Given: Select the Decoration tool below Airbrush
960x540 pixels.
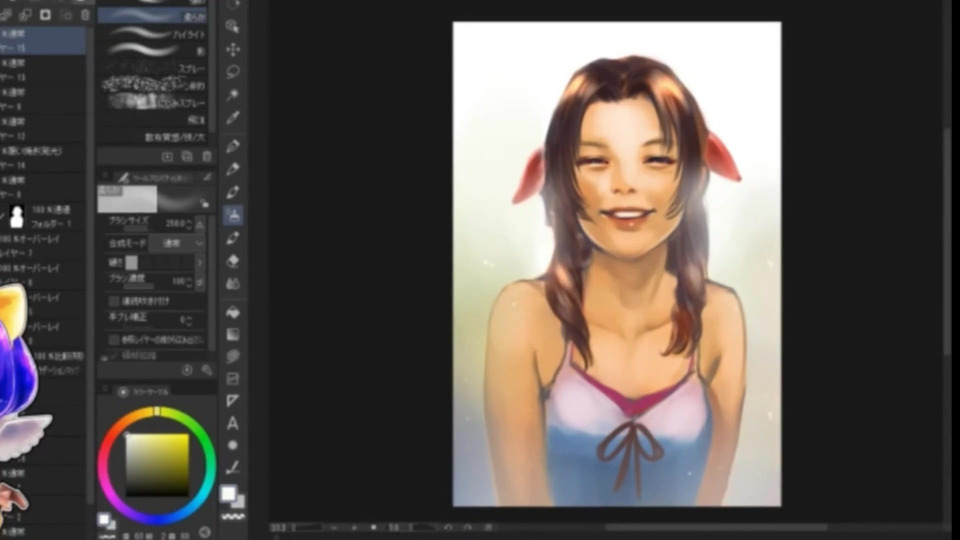Looking at the screenshot, I should (233, 238).
